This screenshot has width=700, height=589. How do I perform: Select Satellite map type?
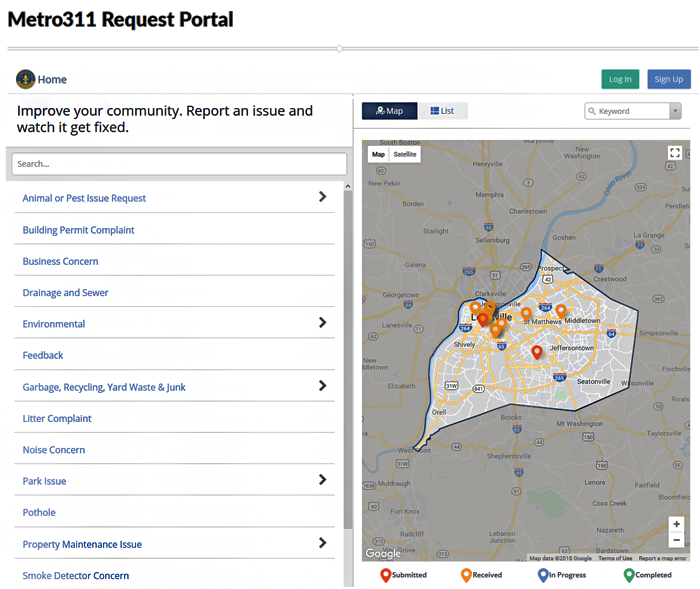click(404, 155)
